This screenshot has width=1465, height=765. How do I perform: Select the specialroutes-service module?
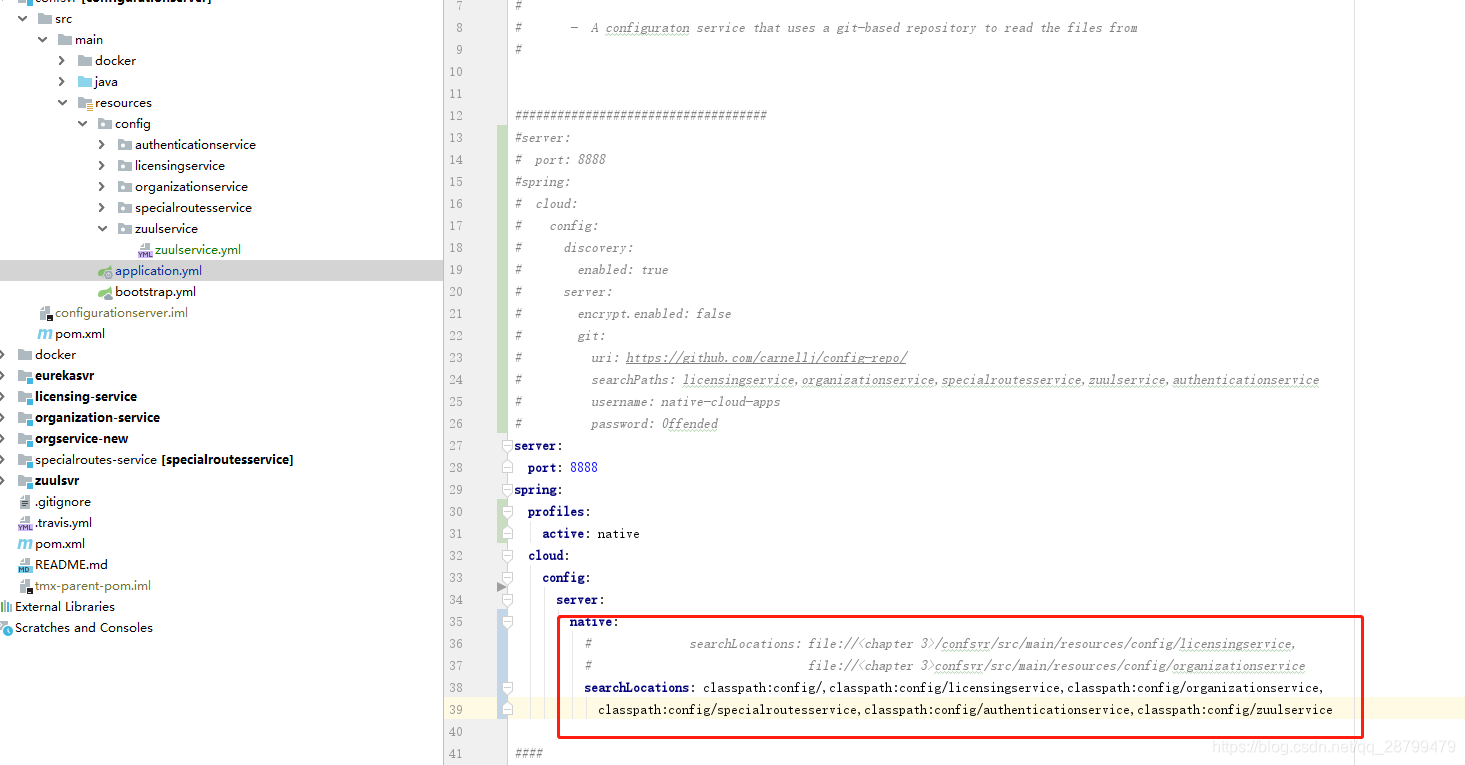(164, 460)
